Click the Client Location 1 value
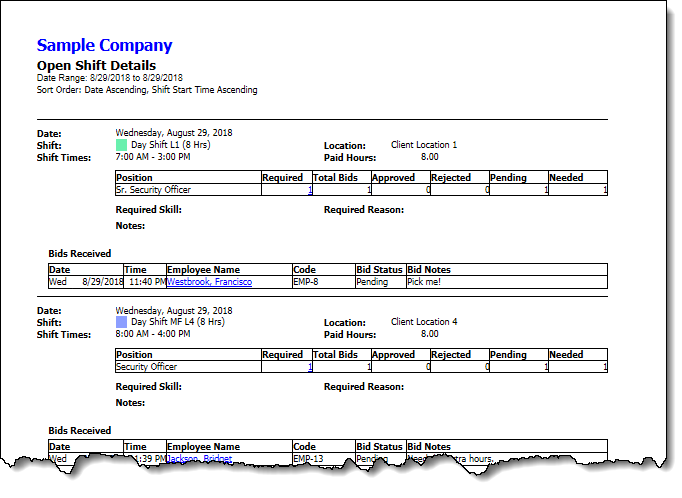Image resolution: width=682 pixels, height=498 pixels. click(424, 145)
